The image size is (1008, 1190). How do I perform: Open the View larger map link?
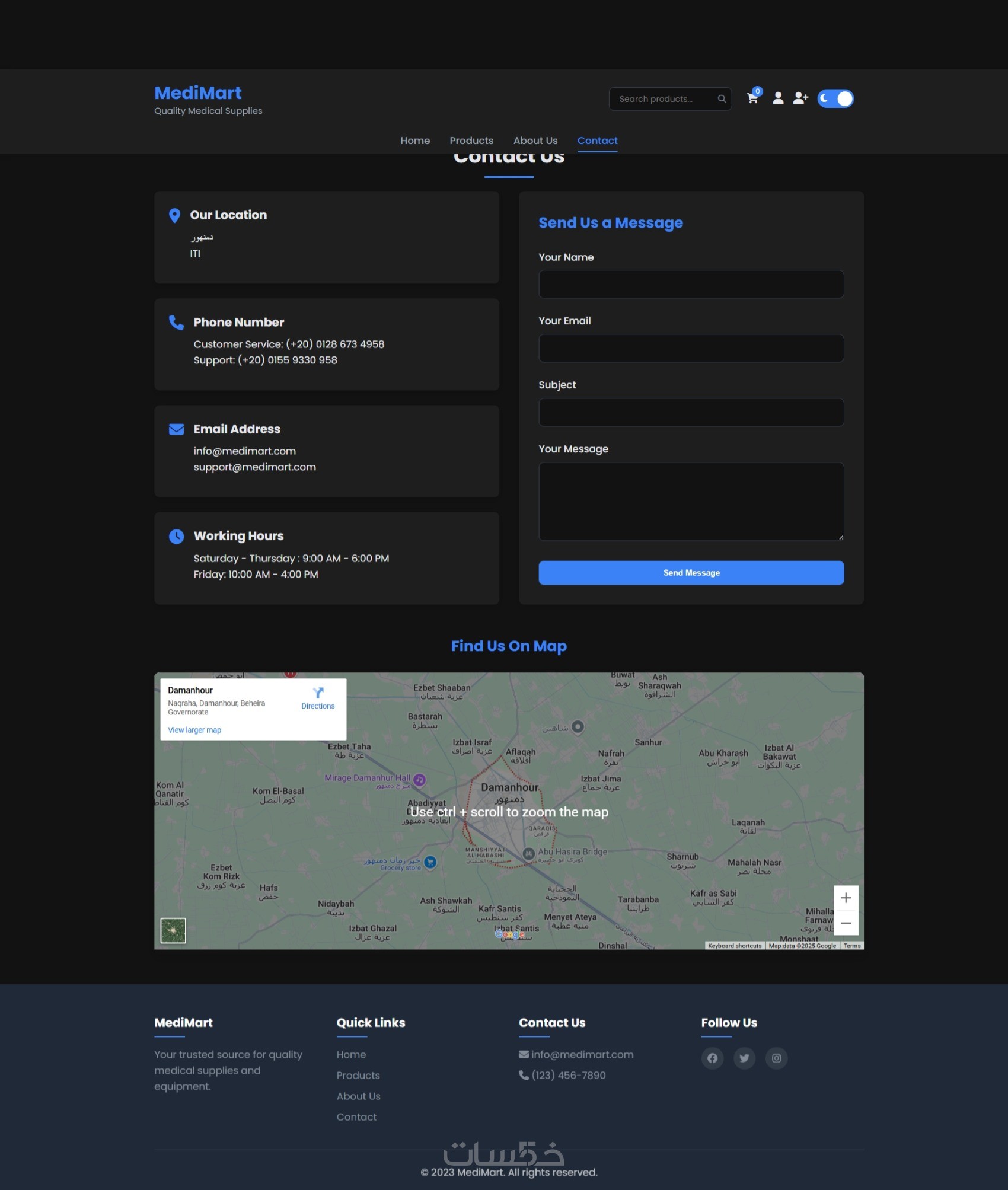(194, 730)
